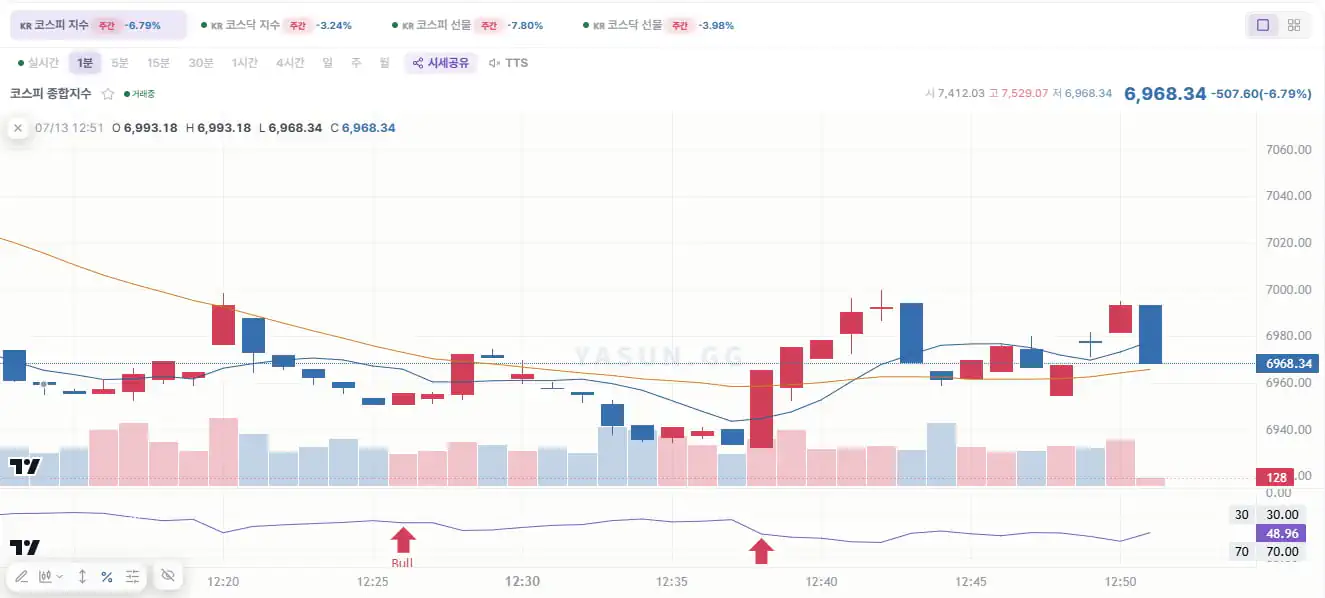Select the 5분 interval tab
The height and width of the screenshot is (598, 1325).
(120, 63)
